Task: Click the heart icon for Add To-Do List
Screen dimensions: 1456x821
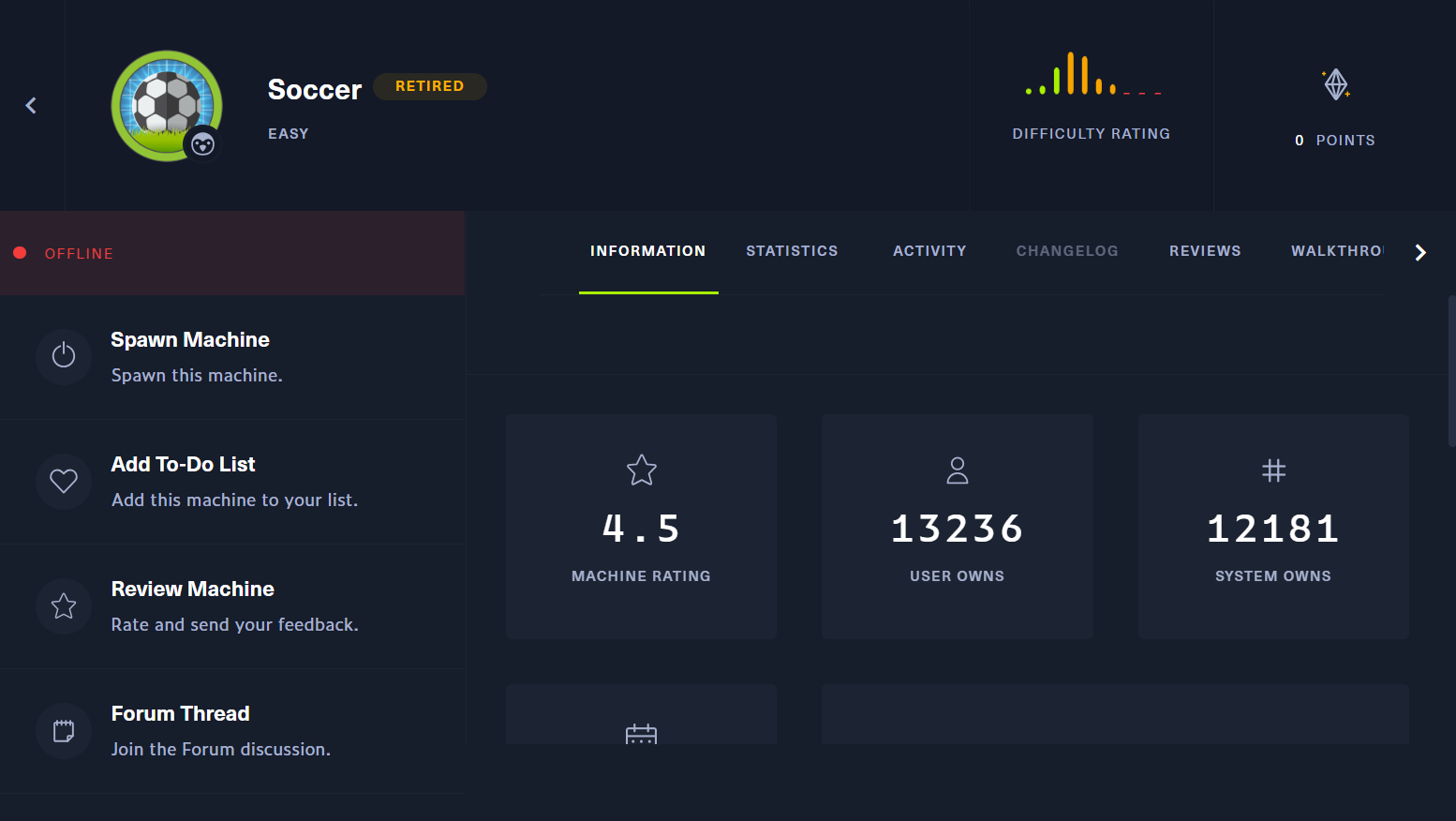Action: tap(64, 481)
